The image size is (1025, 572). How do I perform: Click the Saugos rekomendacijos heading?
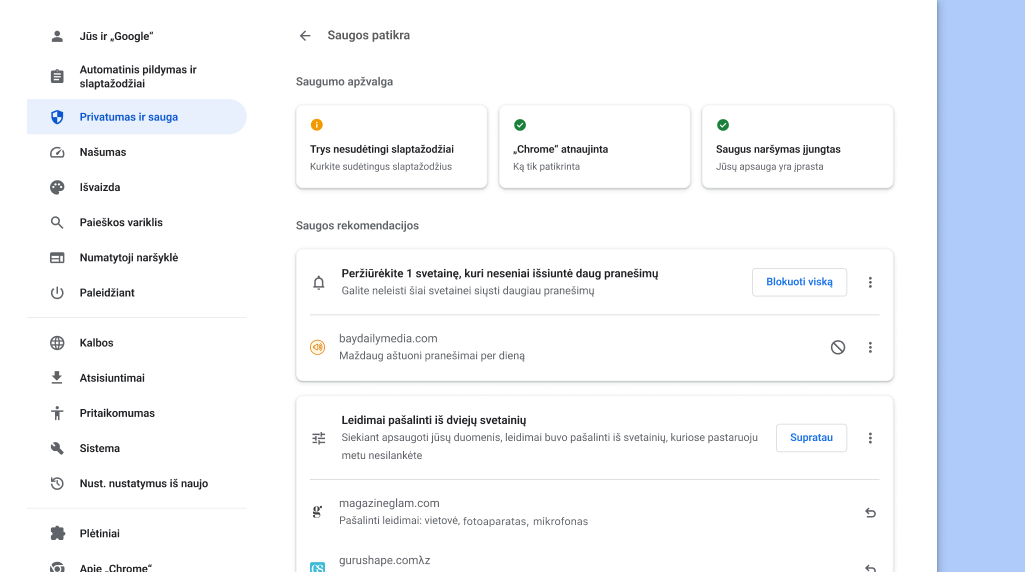click(x=358, y=226)
